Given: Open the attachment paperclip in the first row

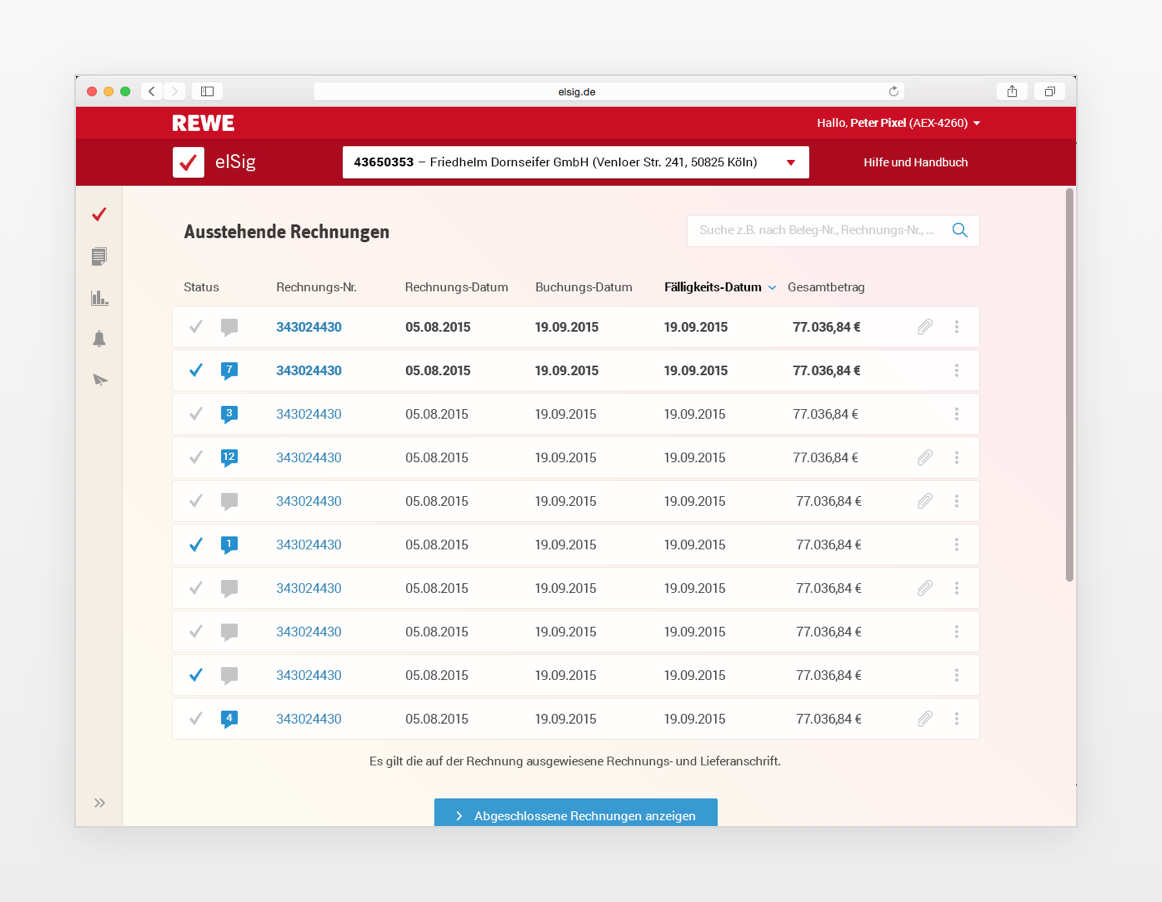Looking at the screenshot, I should click(925, 327).
